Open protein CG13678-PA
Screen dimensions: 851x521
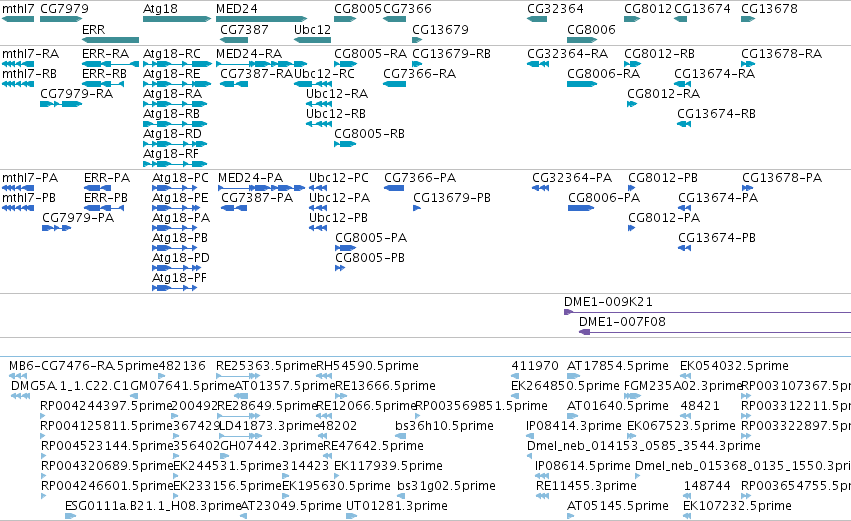pyautogui.click(x=782, y=178)
